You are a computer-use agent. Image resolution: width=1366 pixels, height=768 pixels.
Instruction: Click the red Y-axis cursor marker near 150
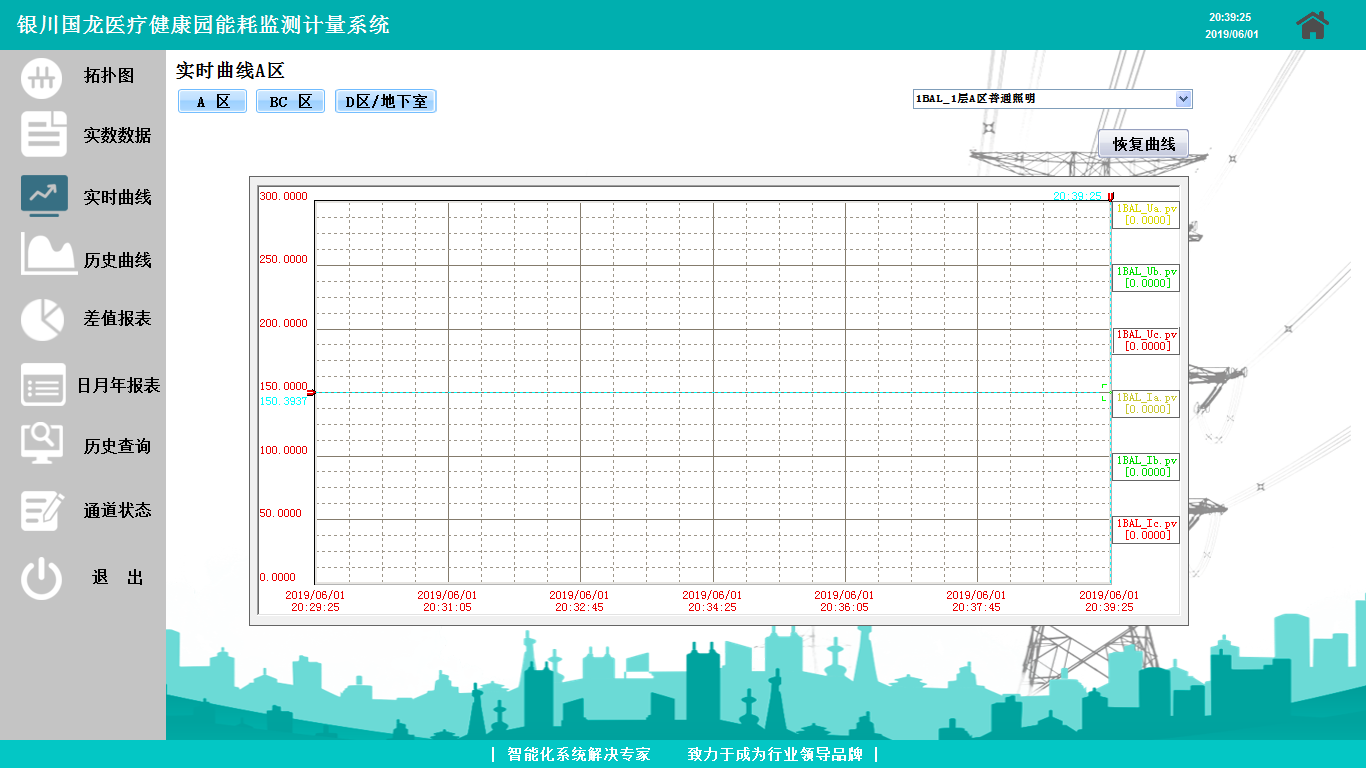pyautogui.click(x=311, y=393)
